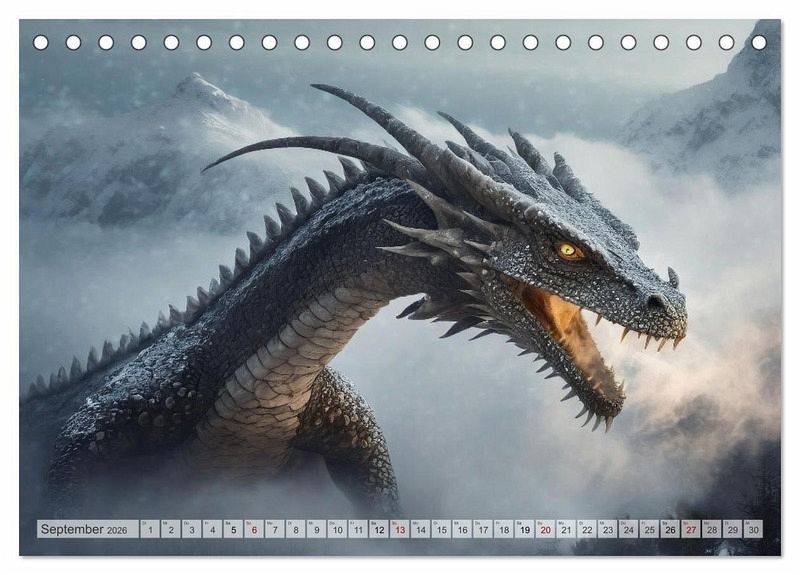Choose Saturday 19 in the calendar strip
Viewport: 800px width, 575px height.
(x=524, y=529)
